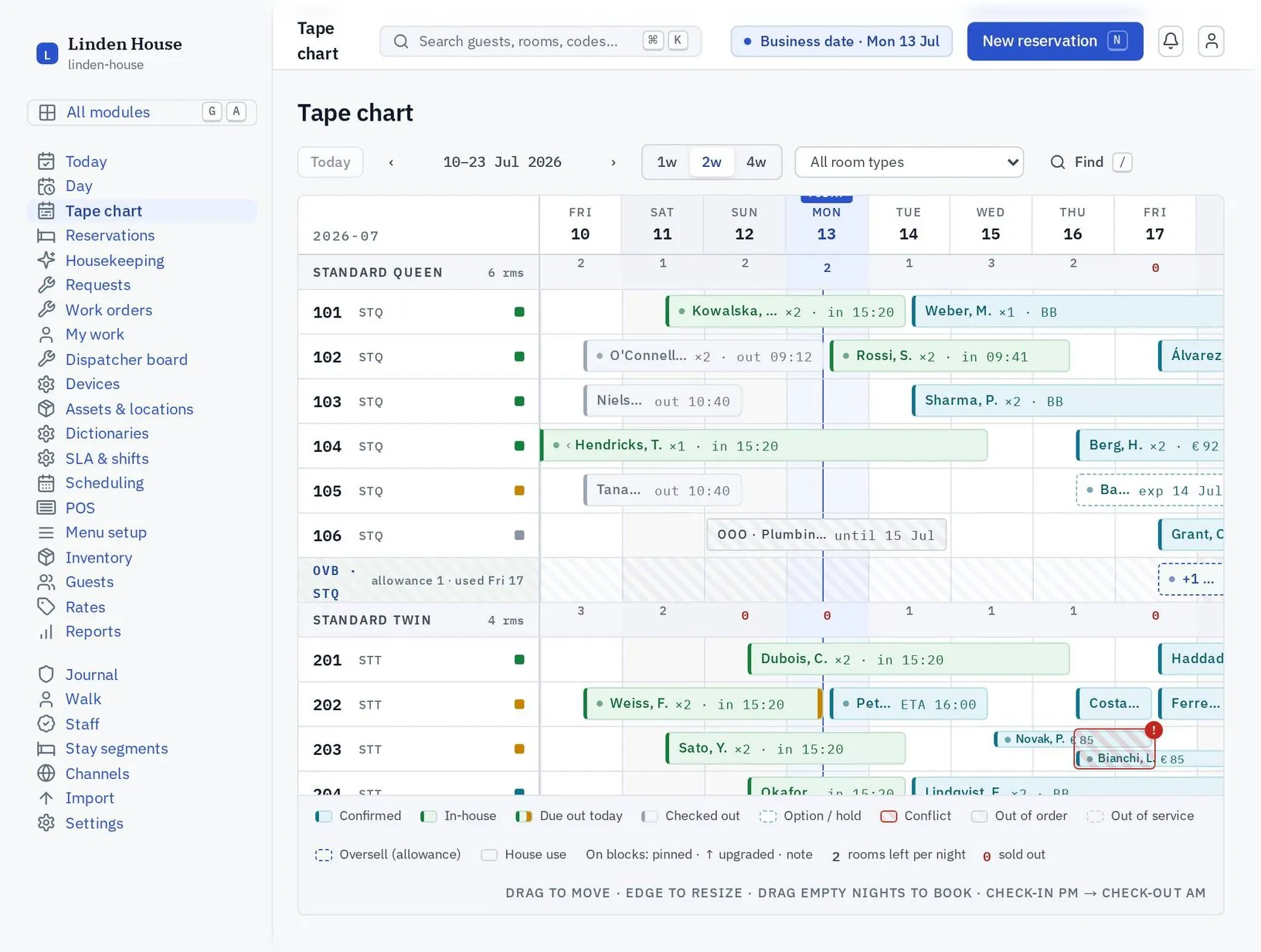1261x952 pixels.
Task: Click the Linden House logo icon
Action: pos(47,53)
